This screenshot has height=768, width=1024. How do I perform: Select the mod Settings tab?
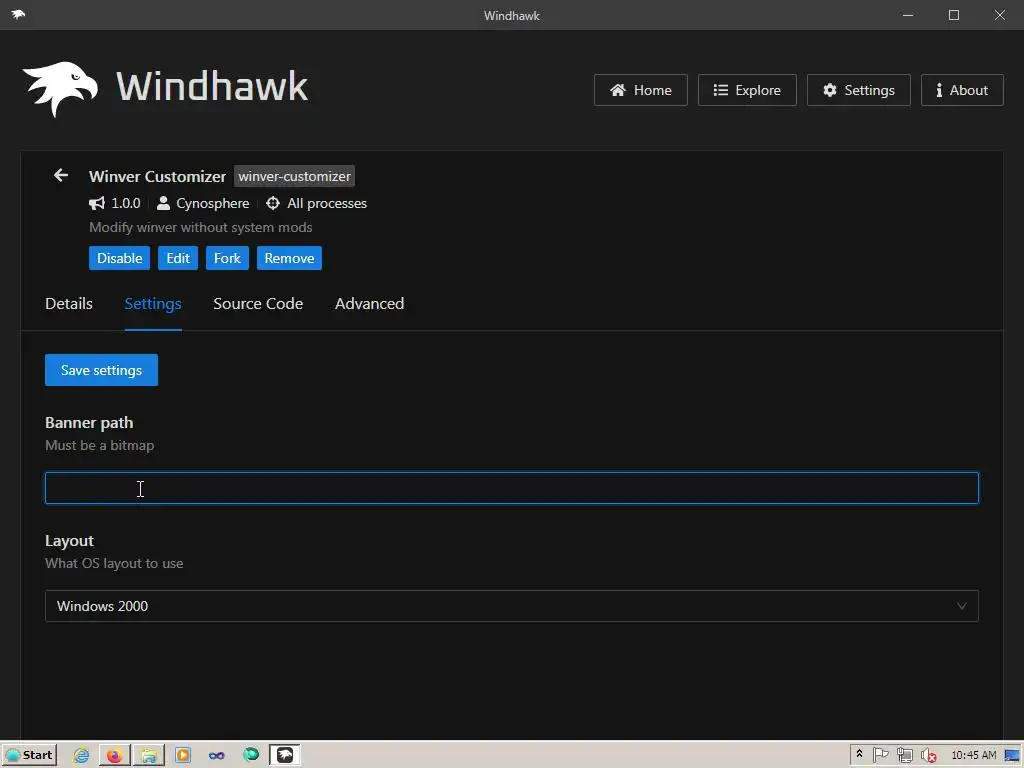click(153, 304)
